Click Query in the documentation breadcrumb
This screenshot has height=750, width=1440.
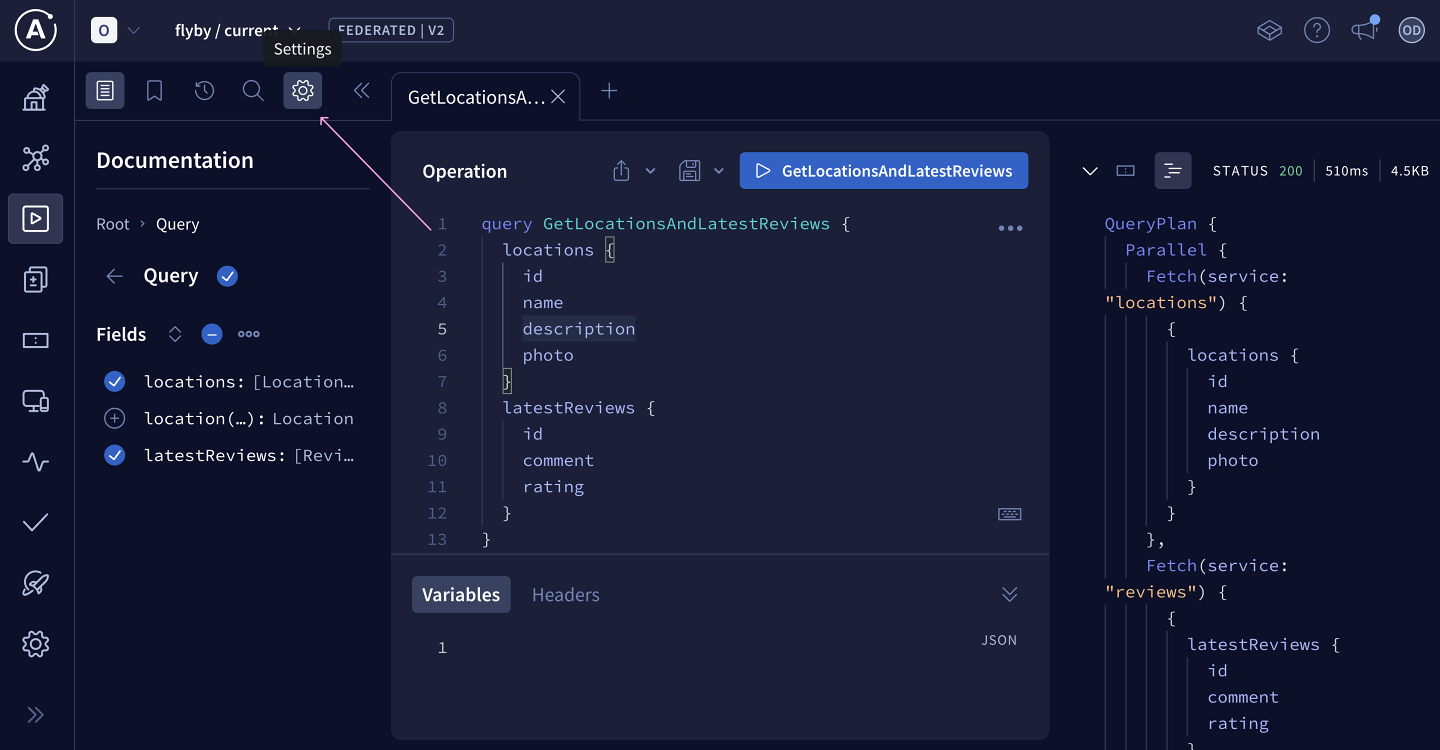click(178, 224)
